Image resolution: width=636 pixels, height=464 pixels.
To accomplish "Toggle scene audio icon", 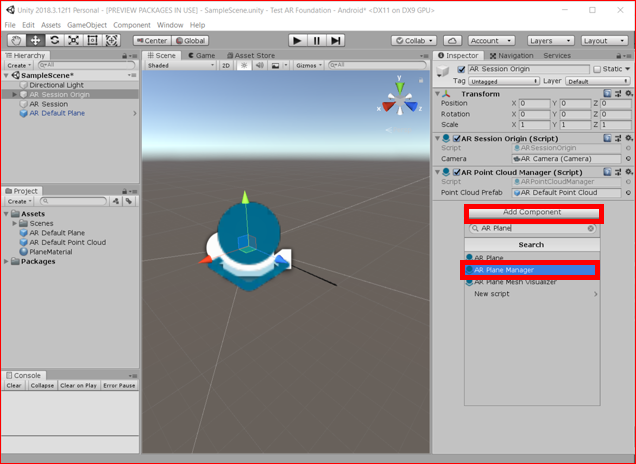I will 260,65.
